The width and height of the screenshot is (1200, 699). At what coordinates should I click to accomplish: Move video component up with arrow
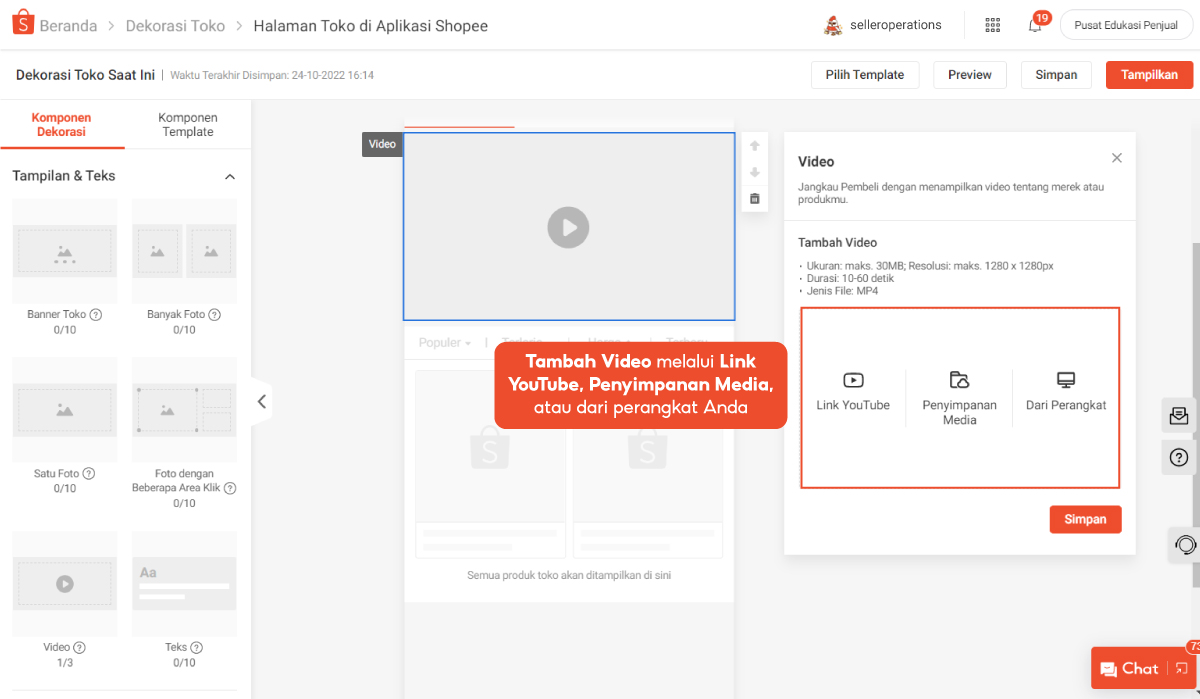pos(755,146)
